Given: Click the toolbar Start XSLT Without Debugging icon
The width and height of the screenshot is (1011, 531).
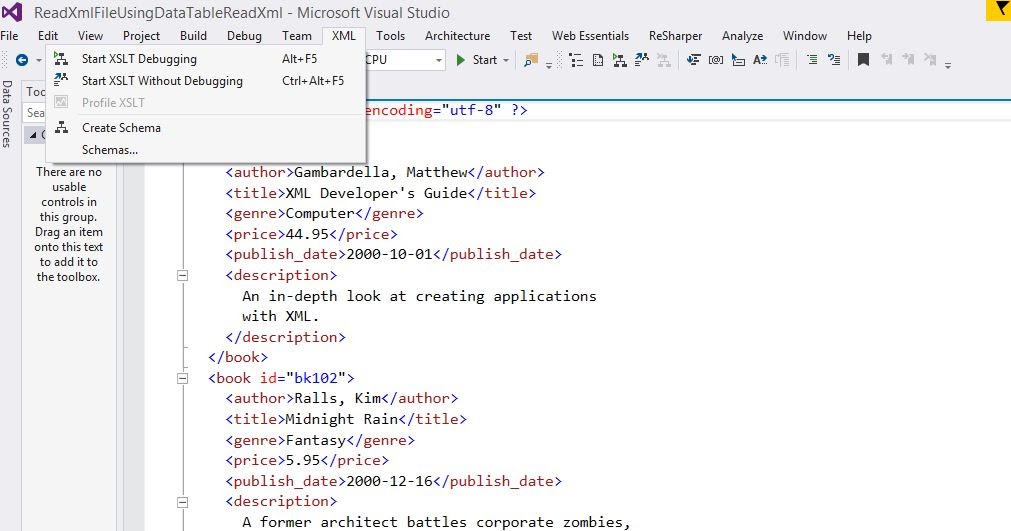Looking at the screenshot, I should pos(642,60).
